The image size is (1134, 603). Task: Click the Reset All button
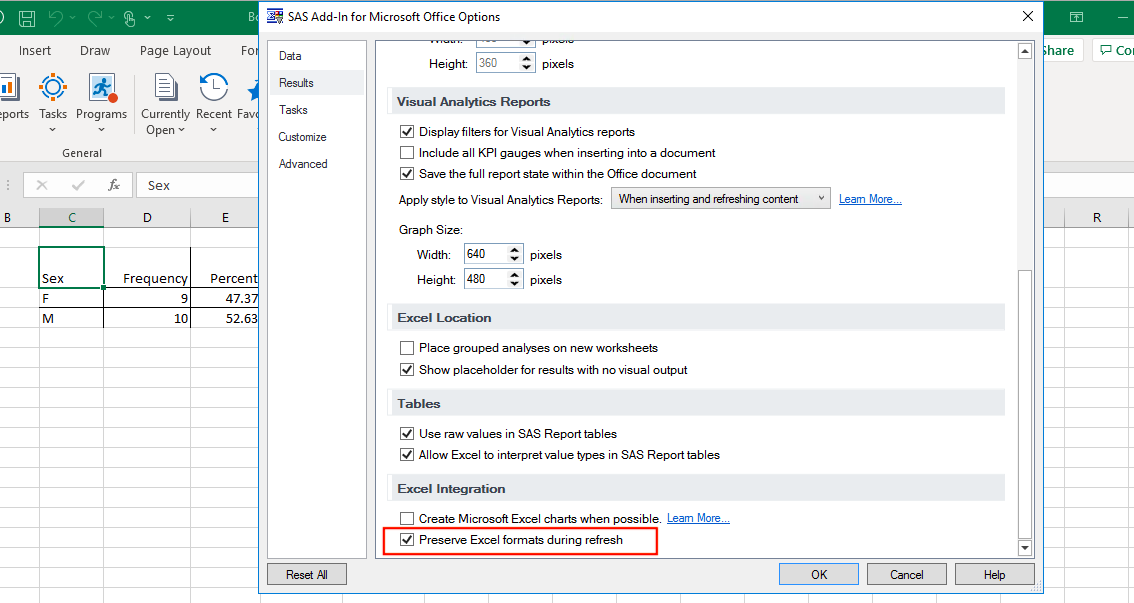click(306, 573)
